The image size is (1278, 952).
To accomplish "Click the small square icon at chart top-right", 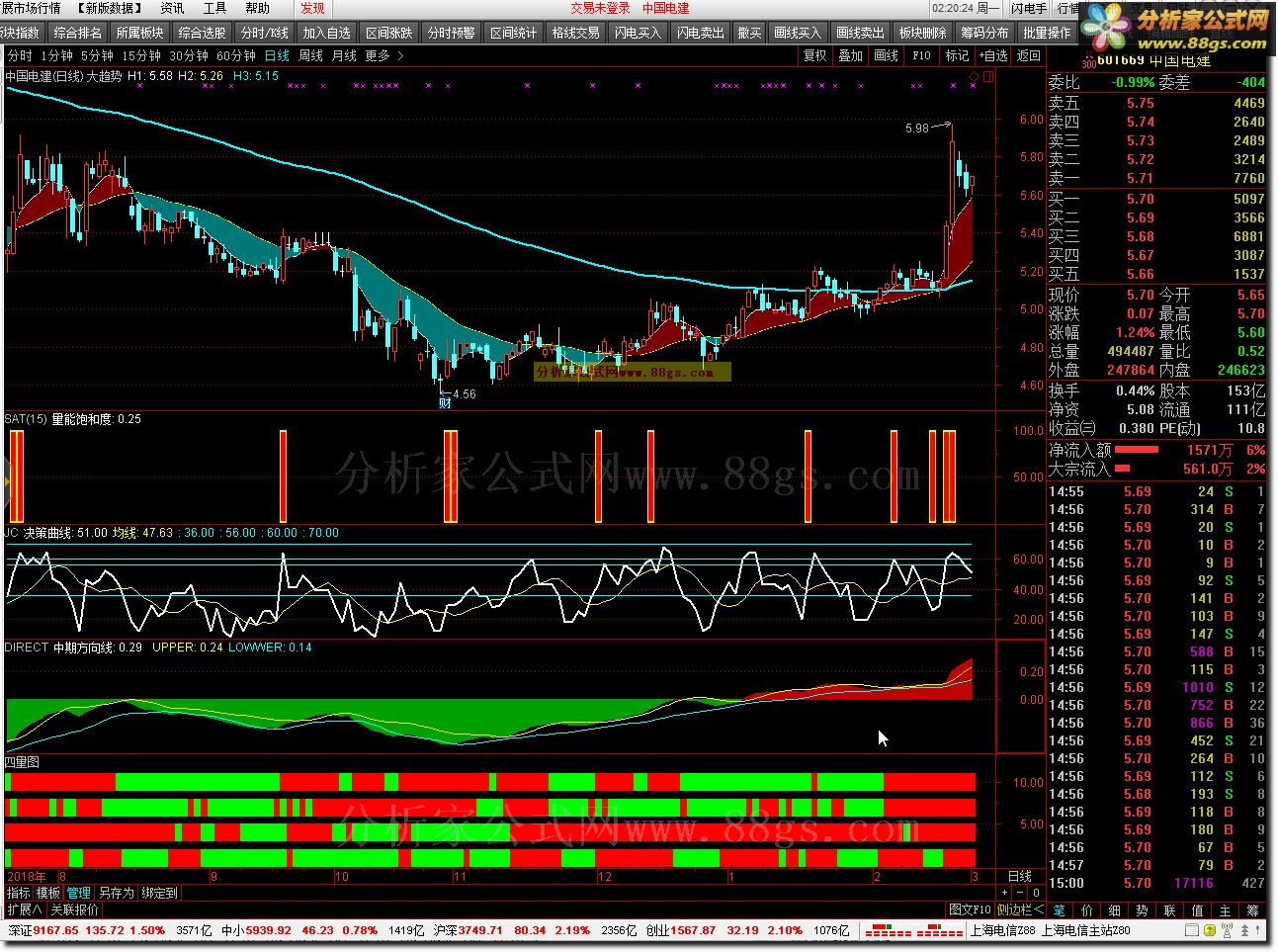I will (x=987, y=75).
